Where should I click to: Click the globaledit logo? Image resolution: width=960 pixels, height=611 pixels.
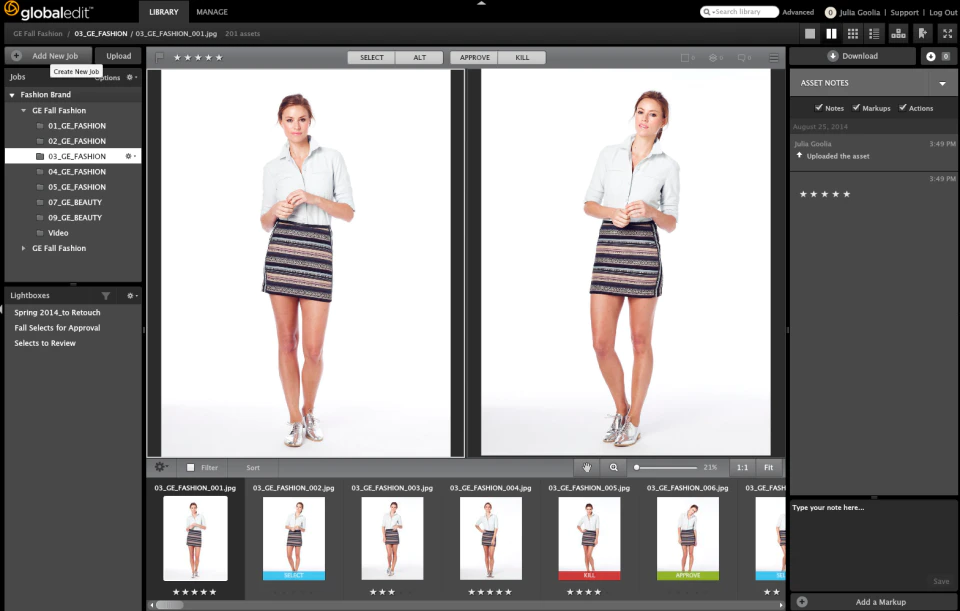click(x=48, y=11)
